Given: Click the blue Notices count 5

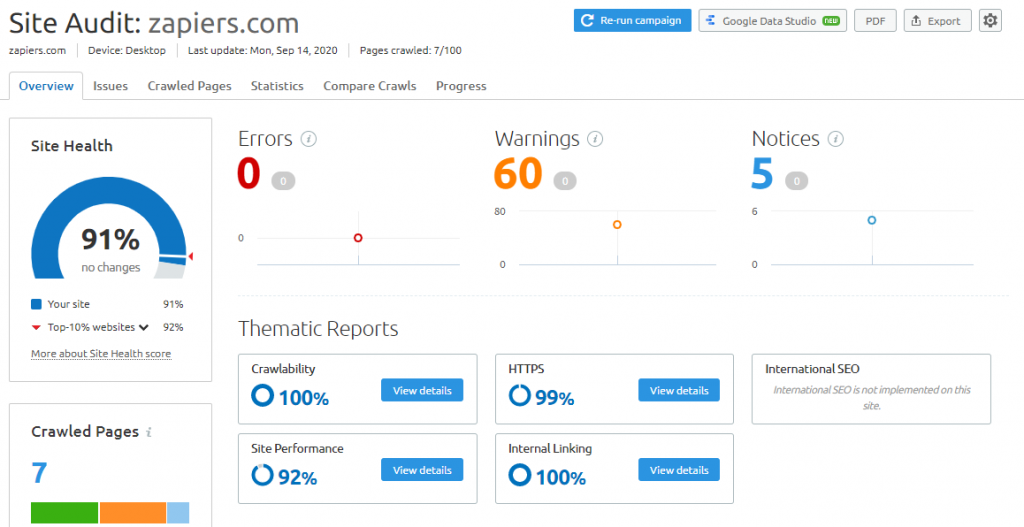Looking at the screenshot, I should pyautogui.click(x=762, y=174).
